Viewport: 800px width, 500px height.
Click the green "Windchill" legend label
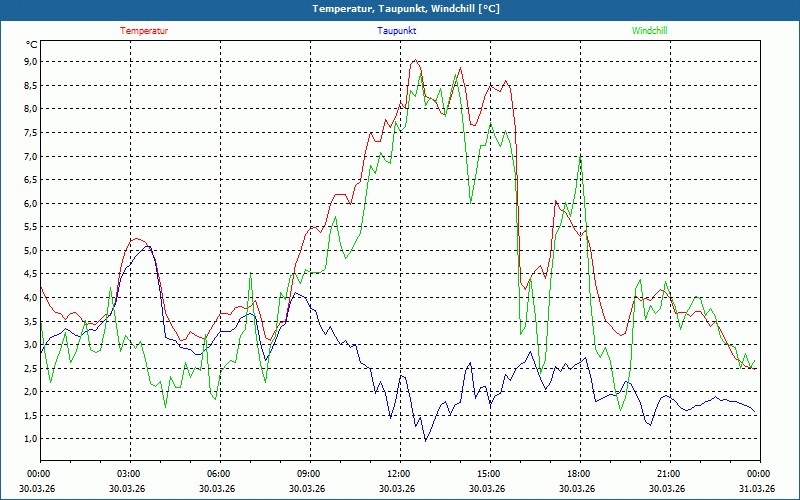649,31
